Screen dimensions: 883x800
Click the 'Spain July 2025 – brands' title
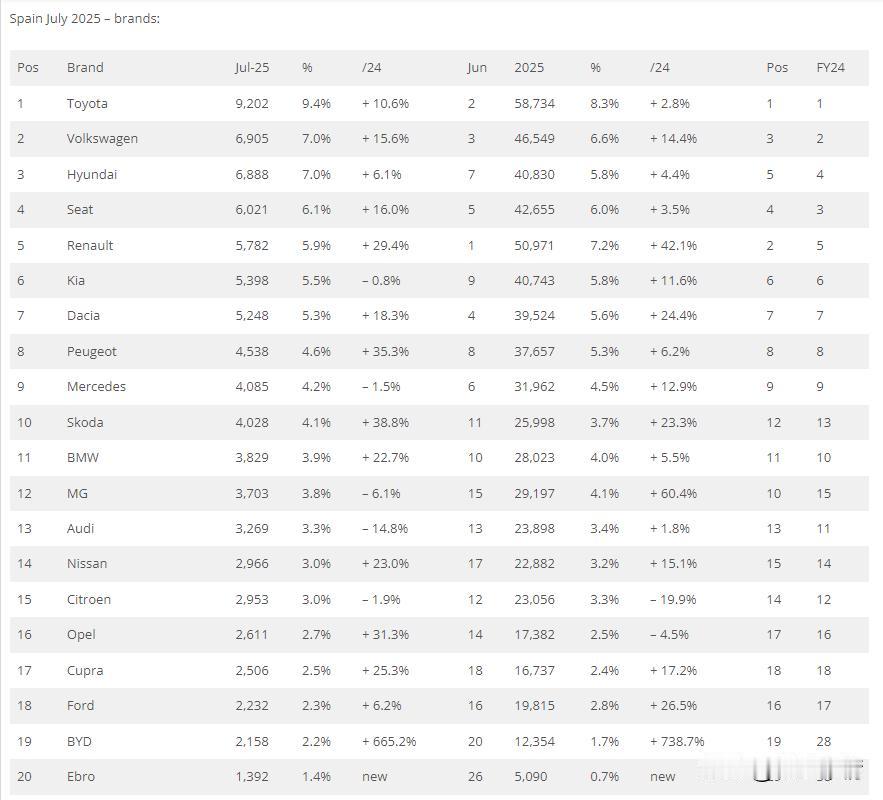(85, 19)
